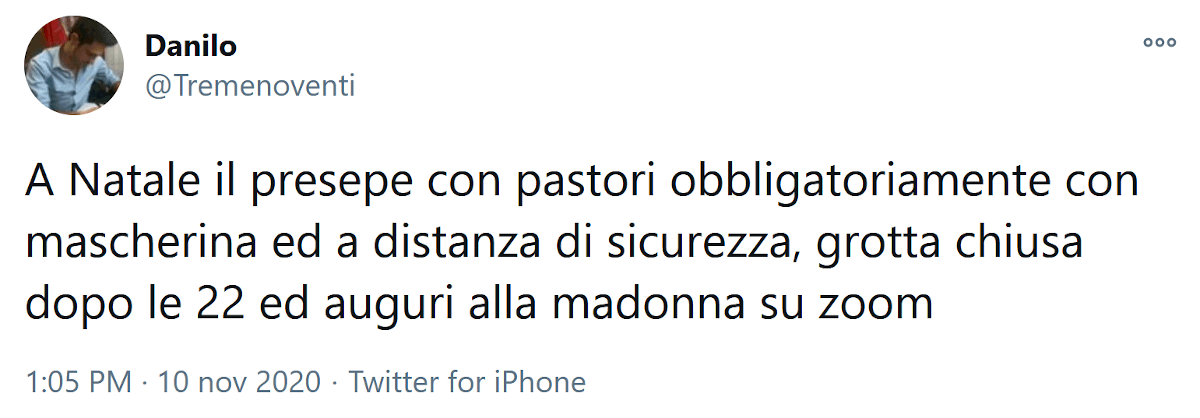Screen dimensions: 1200x418
Task: Open the Danilo display name link
Action: pos(191,46)
